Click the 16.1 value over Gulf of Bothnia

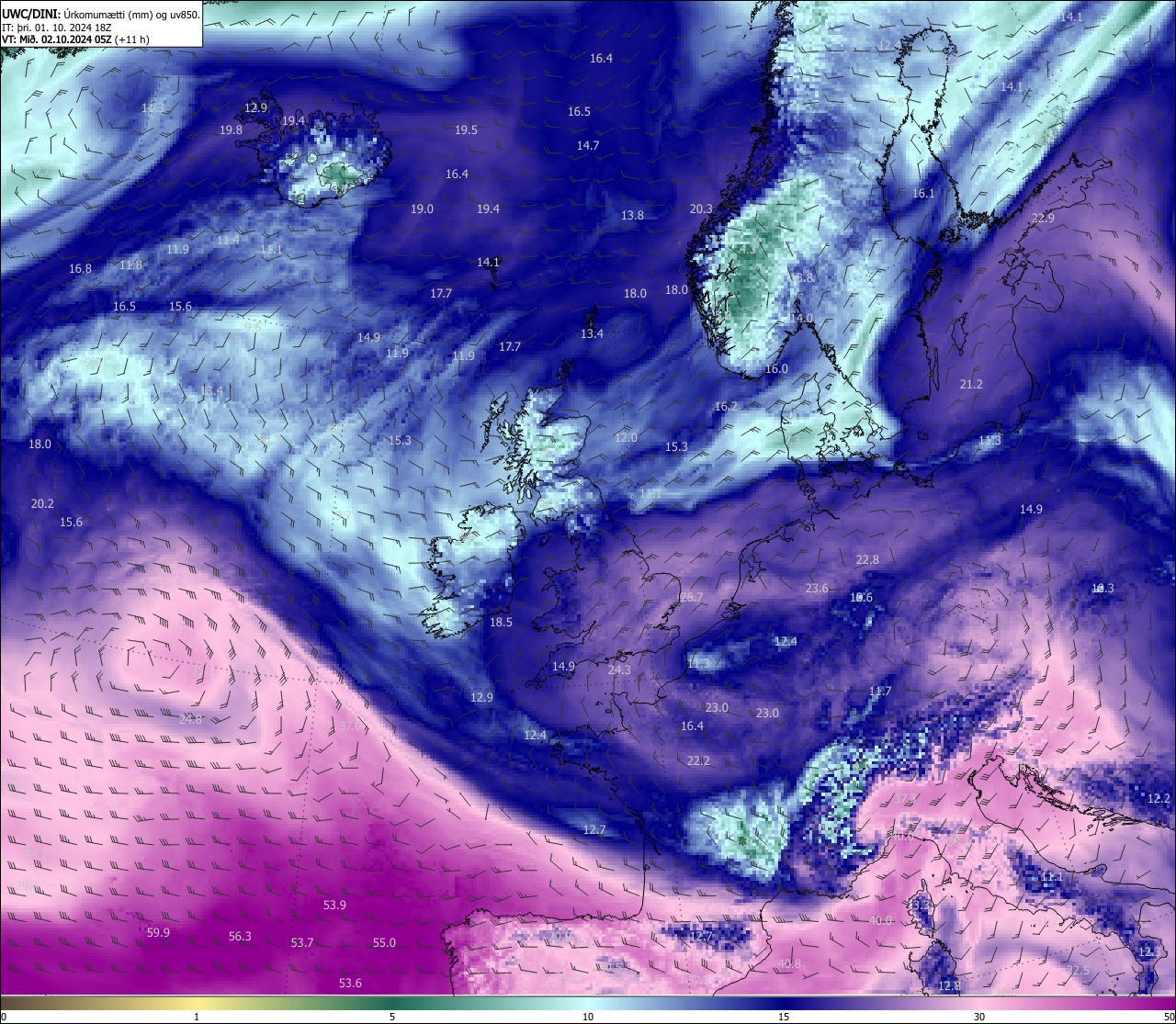[923, 194]
